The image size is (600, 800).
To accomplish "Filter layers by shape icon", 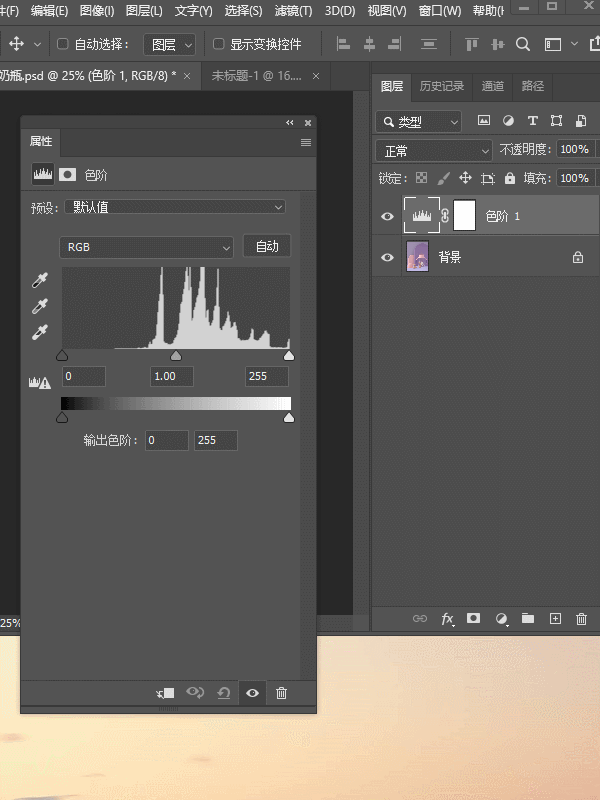I will [556, 120].
